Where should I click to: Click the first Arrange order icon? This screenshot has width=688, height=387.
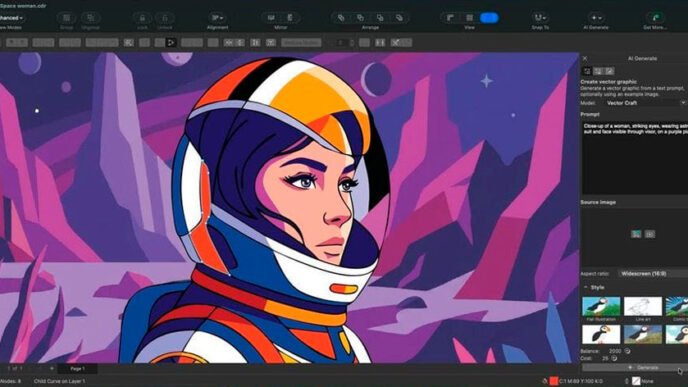click(x=340, y=18)
